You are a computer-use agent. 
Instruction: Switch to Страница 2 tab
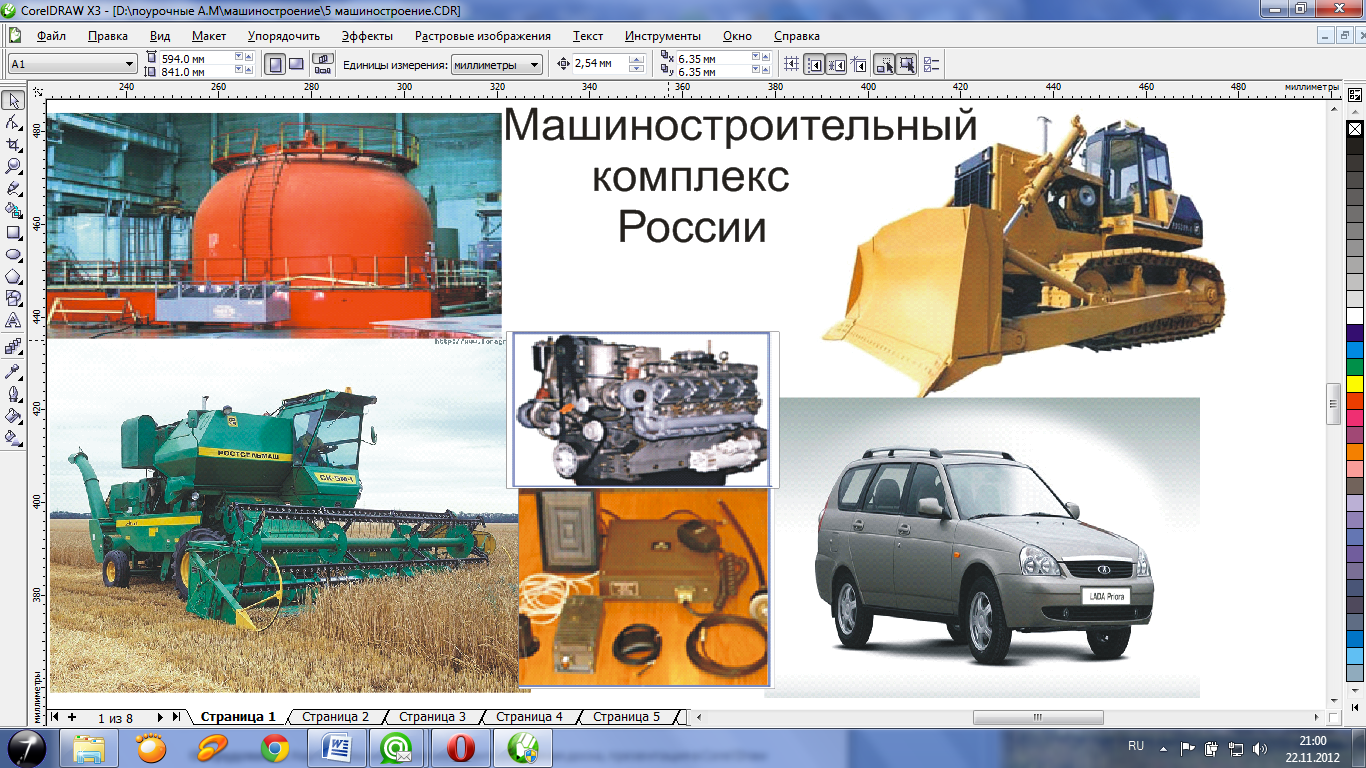click(x=335, y=717)
